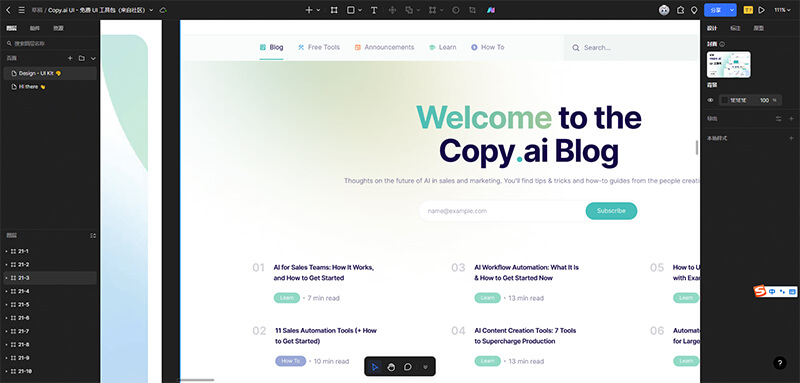800x383 pixels.
Task: Click the file cover thumbnail
Action: click(x=728, y=64)
